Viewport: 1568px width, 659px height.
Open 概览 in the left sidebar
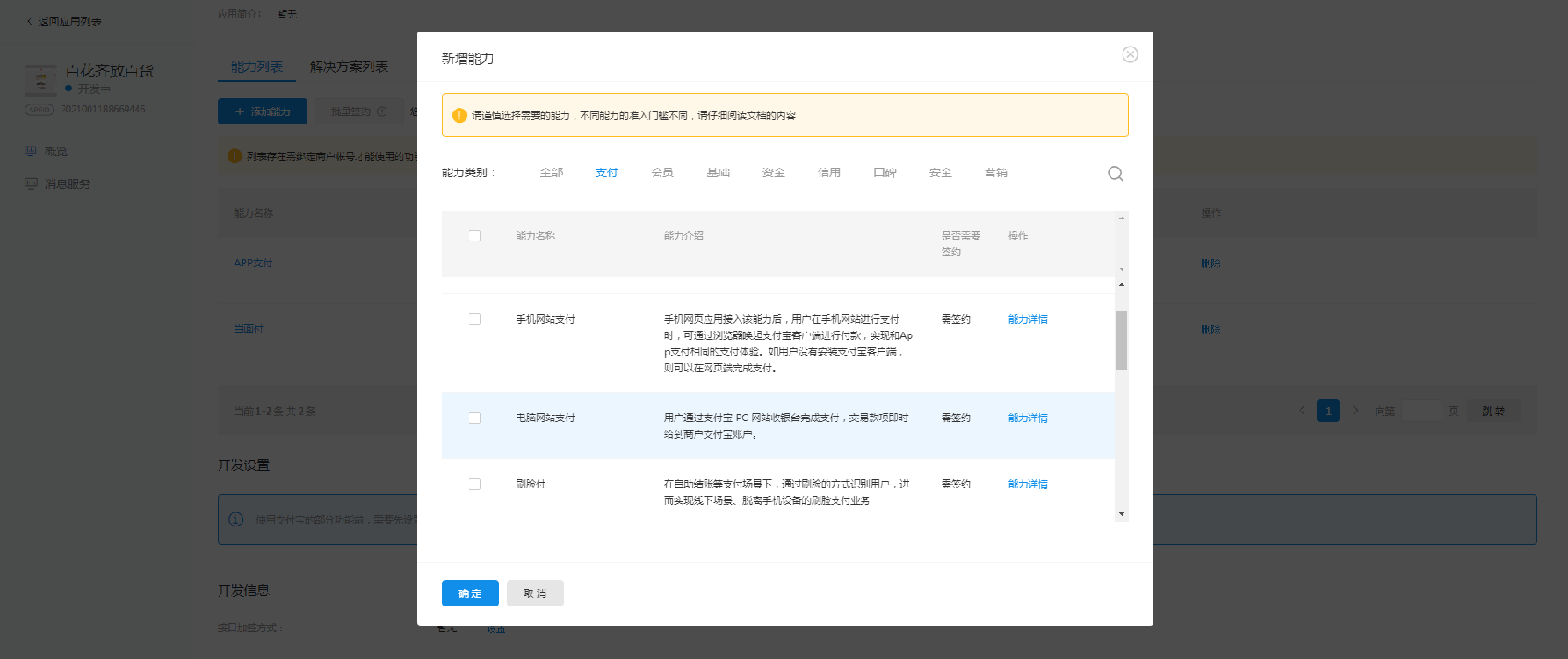[56, 151]
